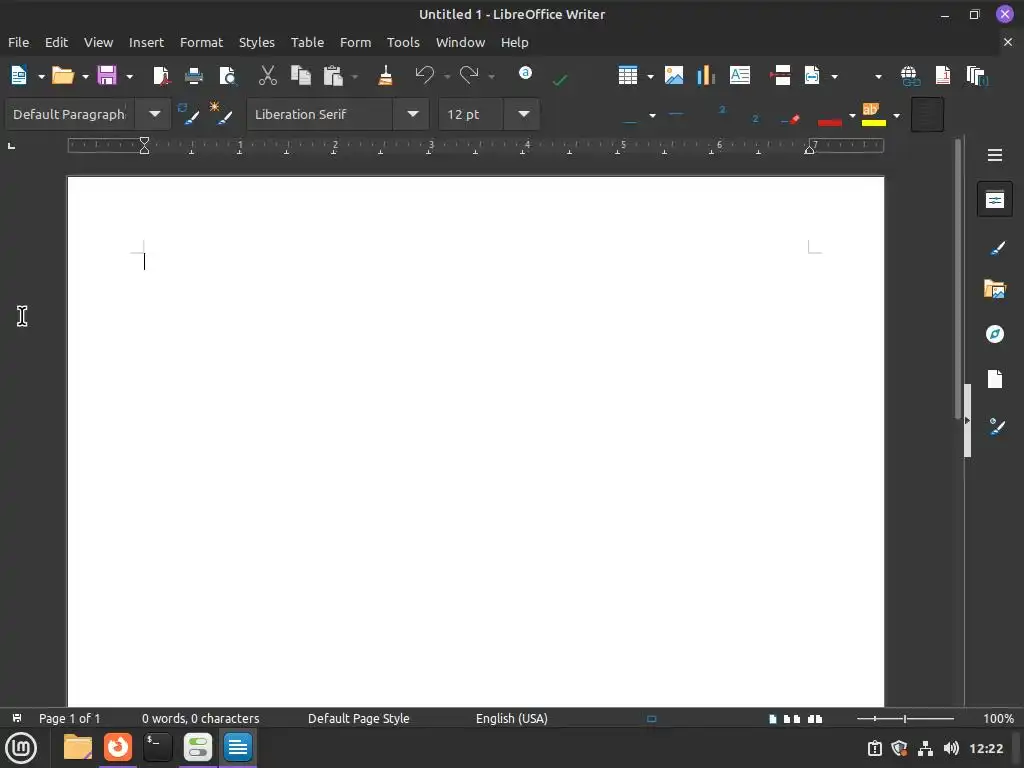Toggle book view layout in status bar
The width and height of the screenshot is (1024, 768).
click(815, 719)
